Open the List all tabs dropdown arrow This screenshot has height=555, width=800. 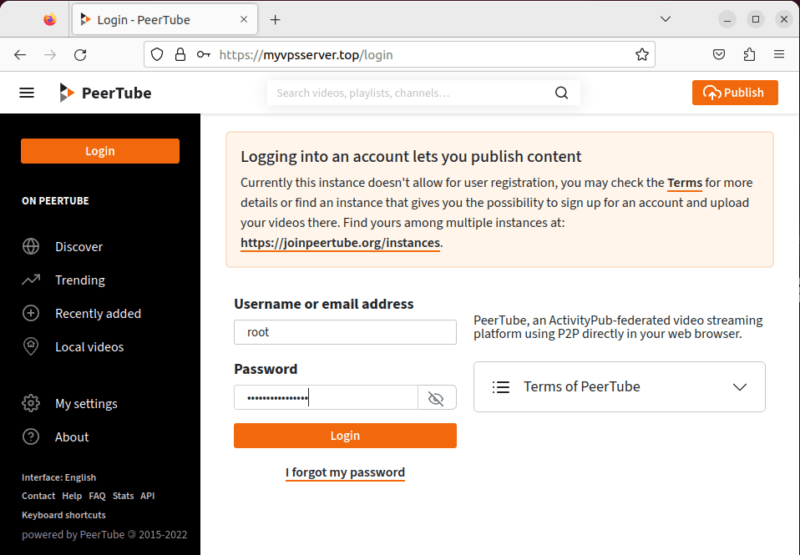[x=665, y=19]
